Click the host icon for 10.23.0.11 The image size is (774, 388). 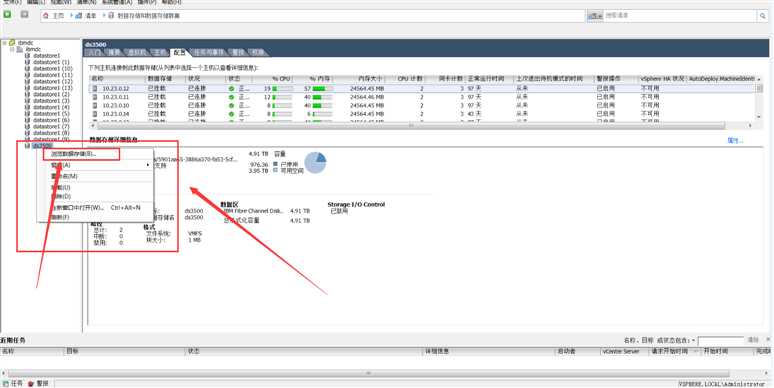point(95,97)
